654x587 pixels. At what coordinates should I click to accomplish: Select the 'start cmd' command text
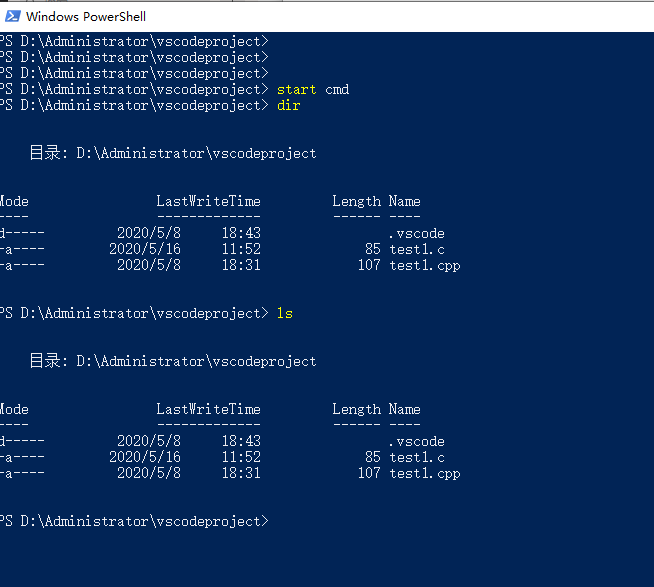pyautogui.click(x=313, y=90)
